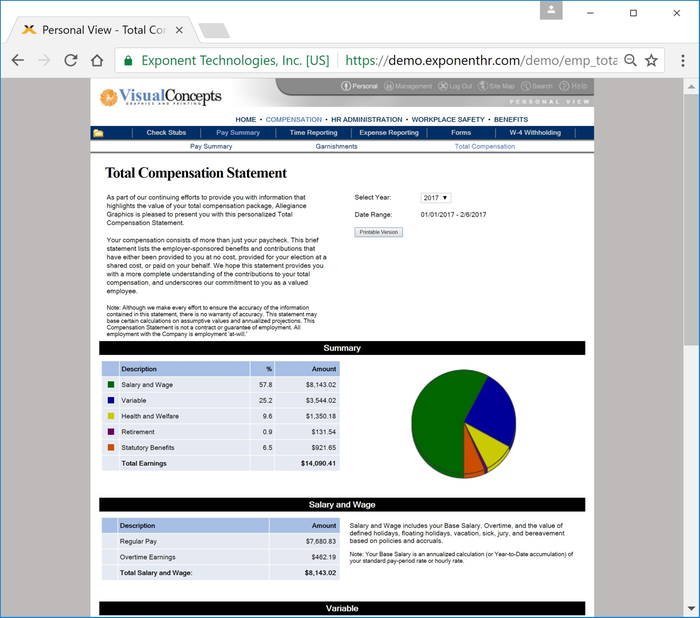Select the W-4 Withholding tab
This screenshot has height=618, width=700.
point(535,133)
